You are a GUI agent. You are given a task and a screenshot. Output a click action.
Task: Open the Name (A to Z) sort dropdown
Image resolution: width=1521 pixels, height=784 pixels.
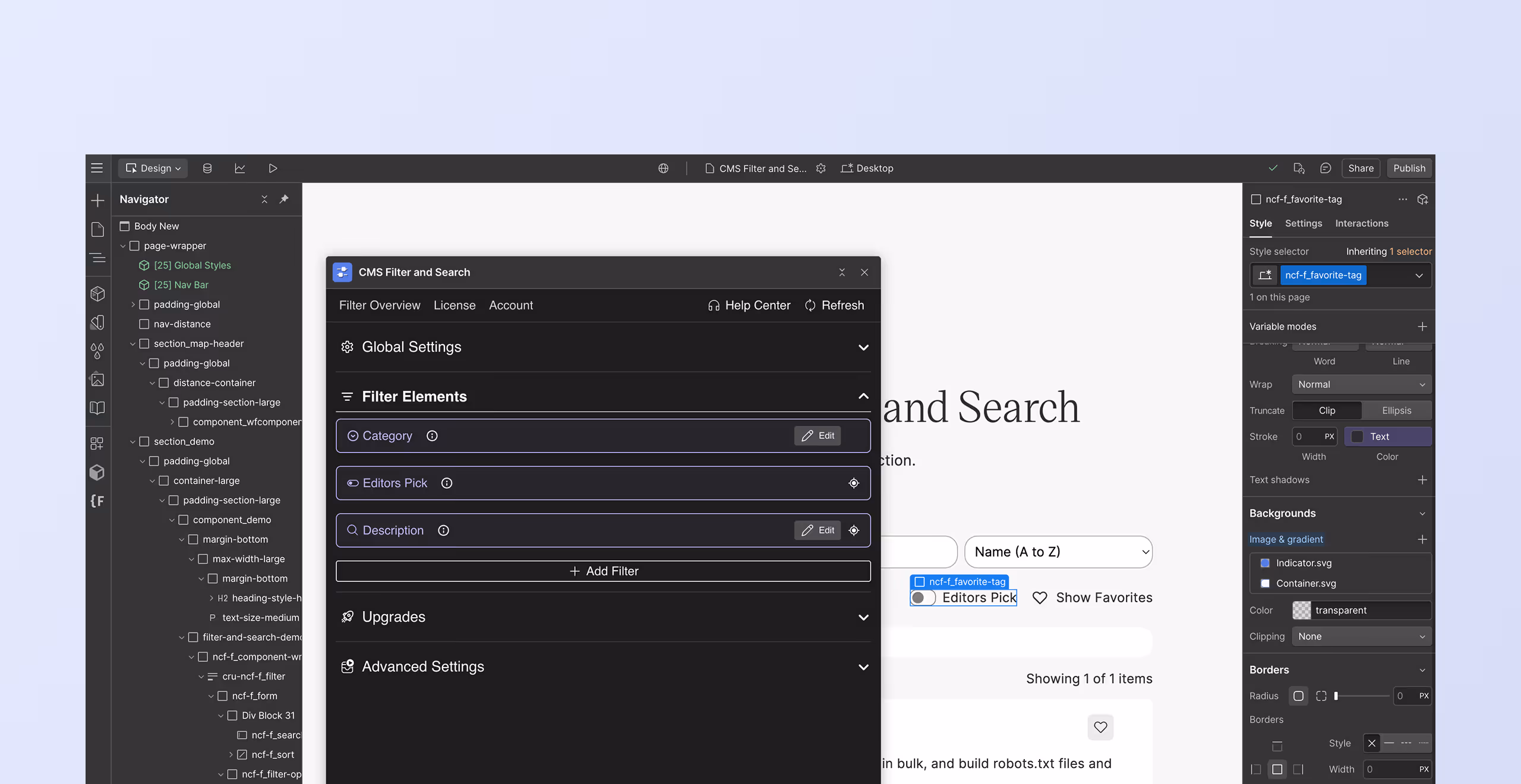coord(1059,552)
